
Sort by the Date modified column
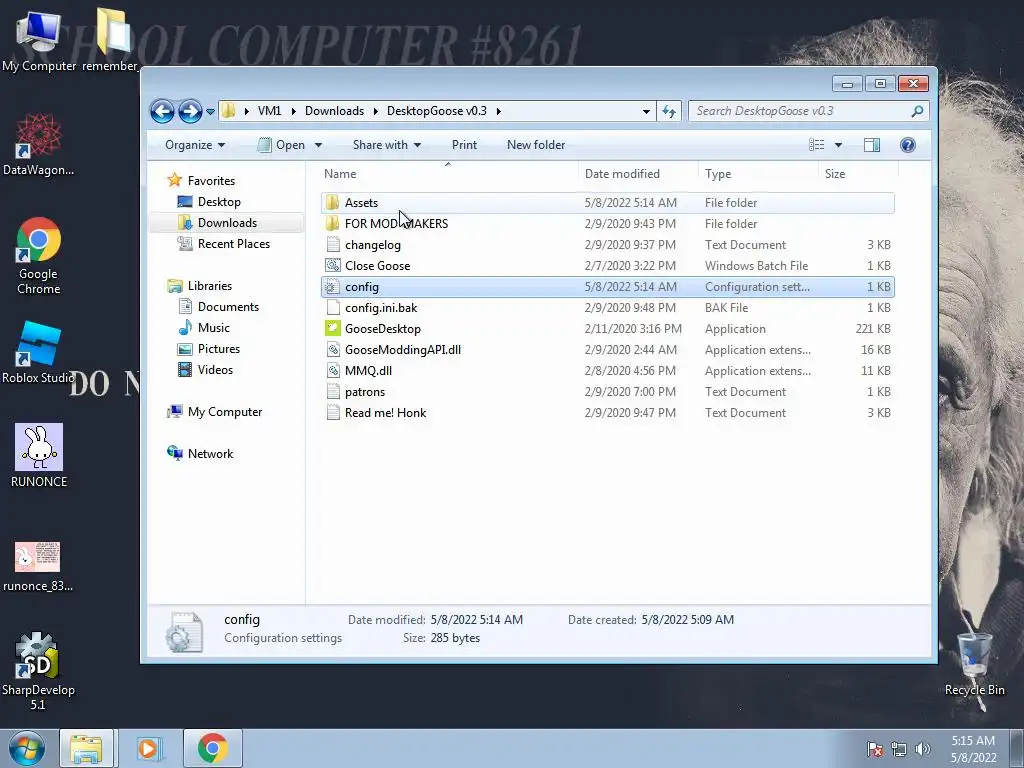(x=622, y=174)
